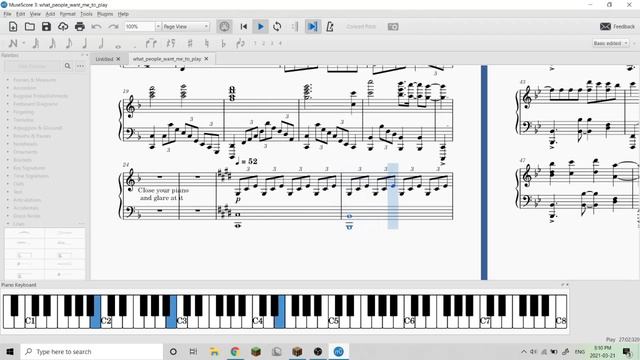The height and width of the screenshot is (360, 640).
Task: Apply flat accidental
Action: point(223,43)
